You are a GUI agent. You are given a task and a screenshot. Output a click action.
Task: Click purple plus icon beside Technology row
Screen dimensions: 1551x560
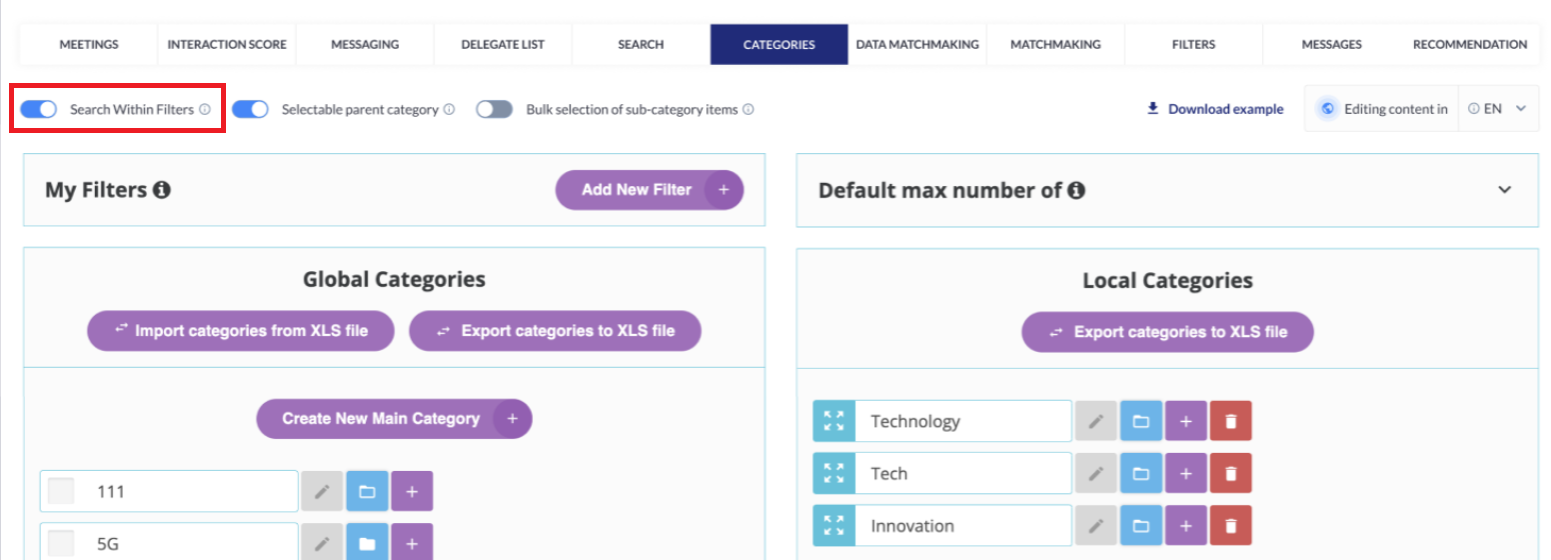click(x=1186, y=421)
